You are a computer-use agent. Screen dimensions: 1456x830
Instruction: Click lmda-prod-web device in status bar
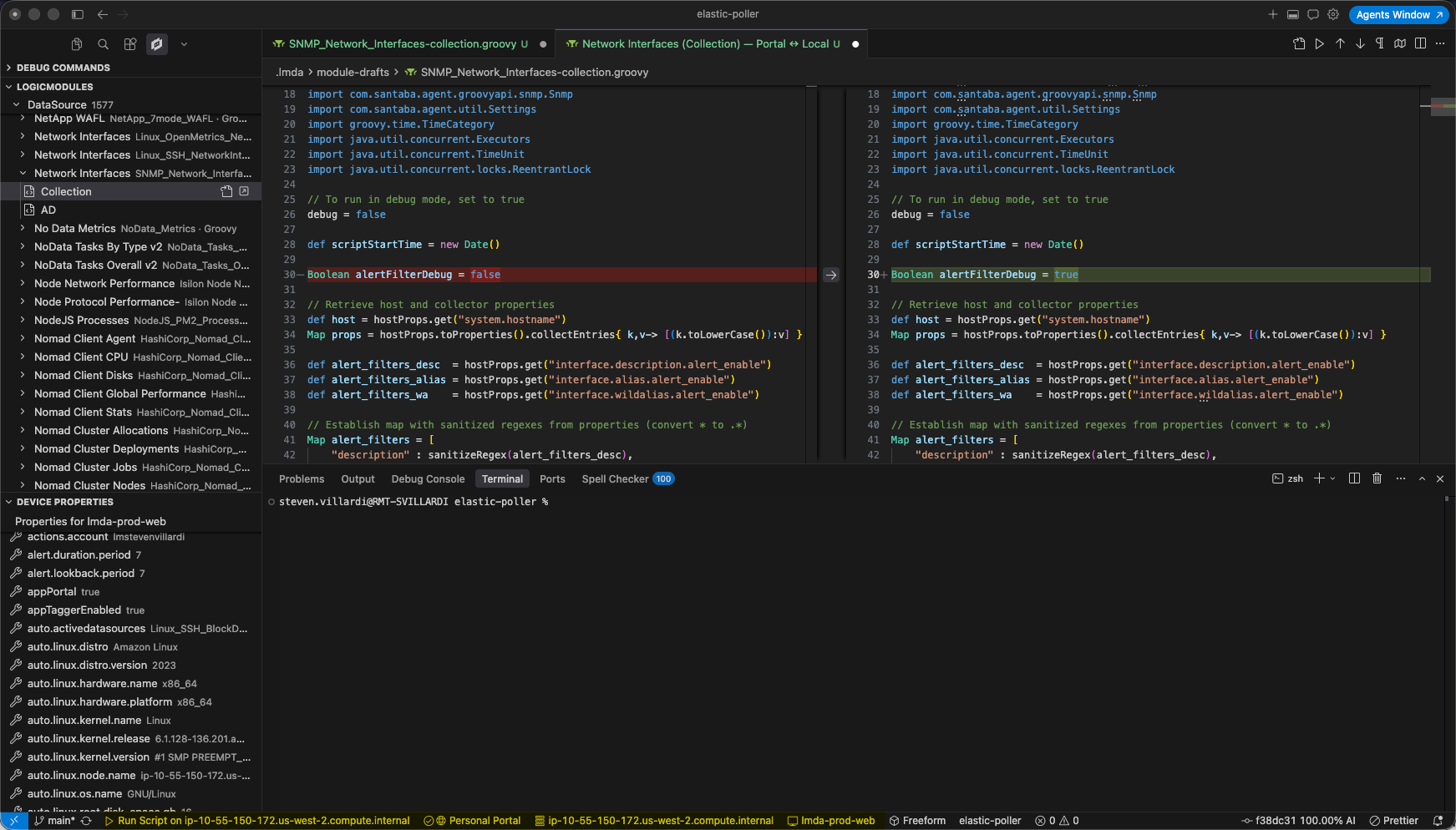pos(831,821)
